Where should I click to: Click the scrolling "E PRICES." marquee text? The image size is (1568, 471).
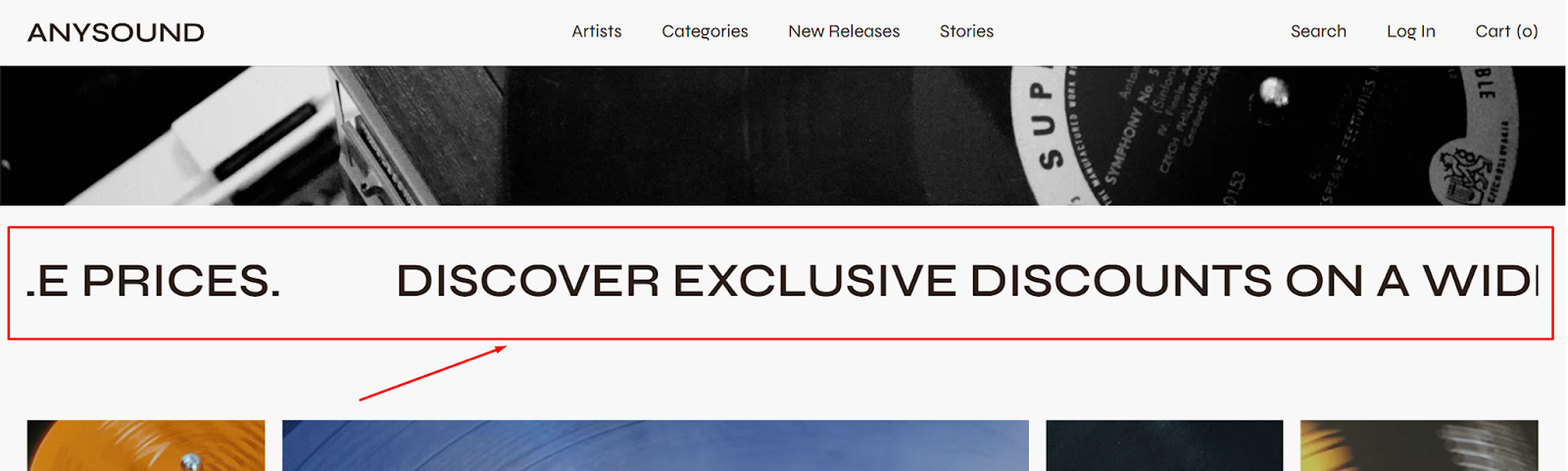[x=154, y=282]
